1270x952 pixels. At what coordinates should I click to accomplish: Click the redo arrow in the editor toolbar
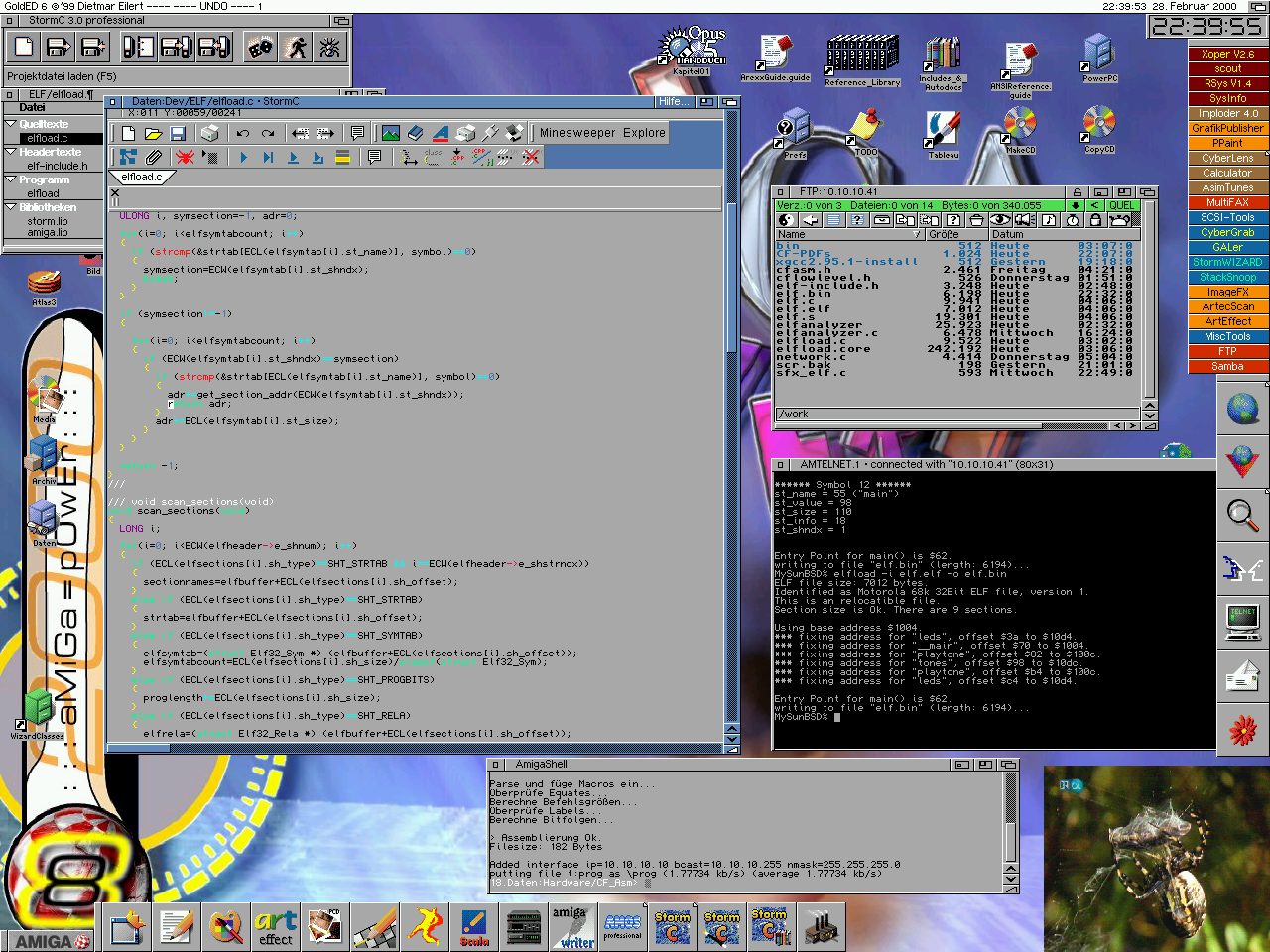[x=268, y=133]
